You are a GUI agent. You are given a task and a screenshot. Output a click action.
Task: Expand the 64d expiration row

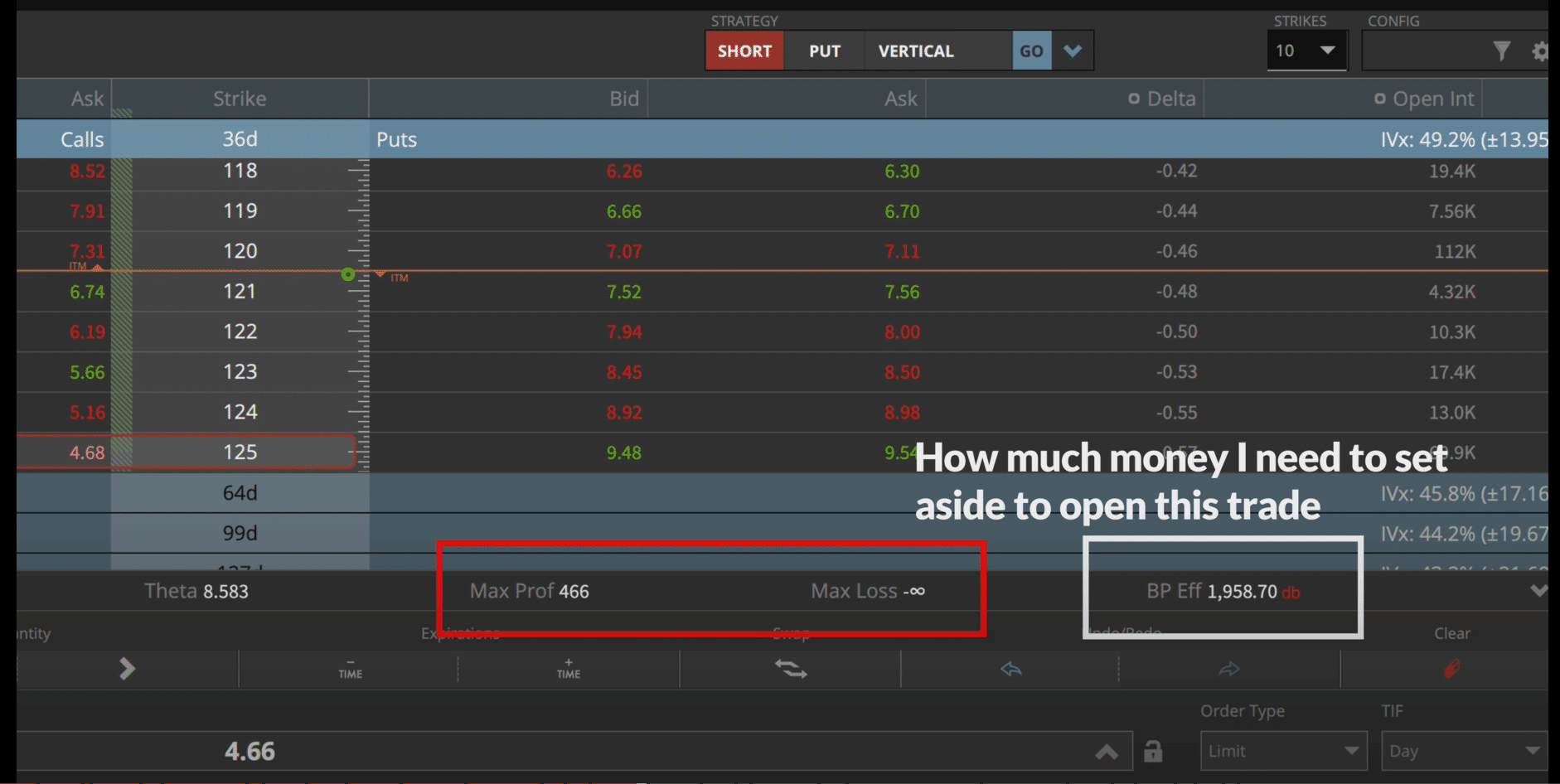tap(240, 493)
